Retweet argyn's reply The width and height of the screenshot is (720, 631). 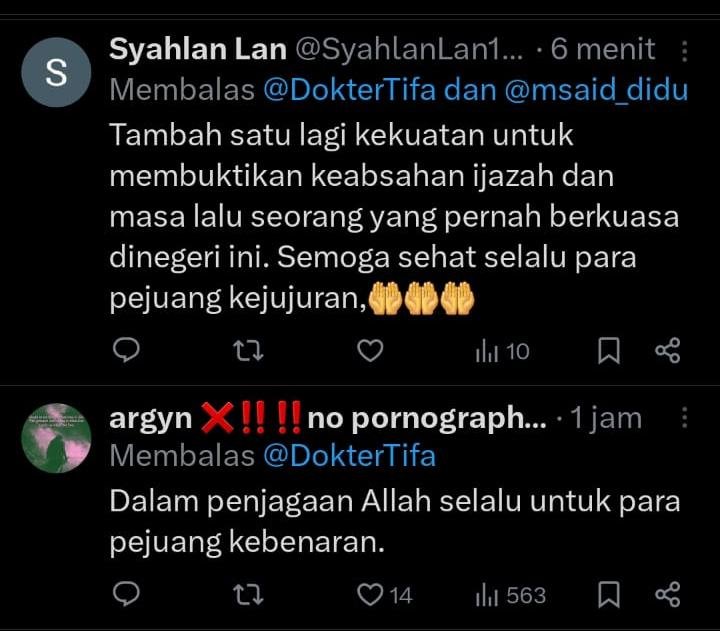[248, 595]
